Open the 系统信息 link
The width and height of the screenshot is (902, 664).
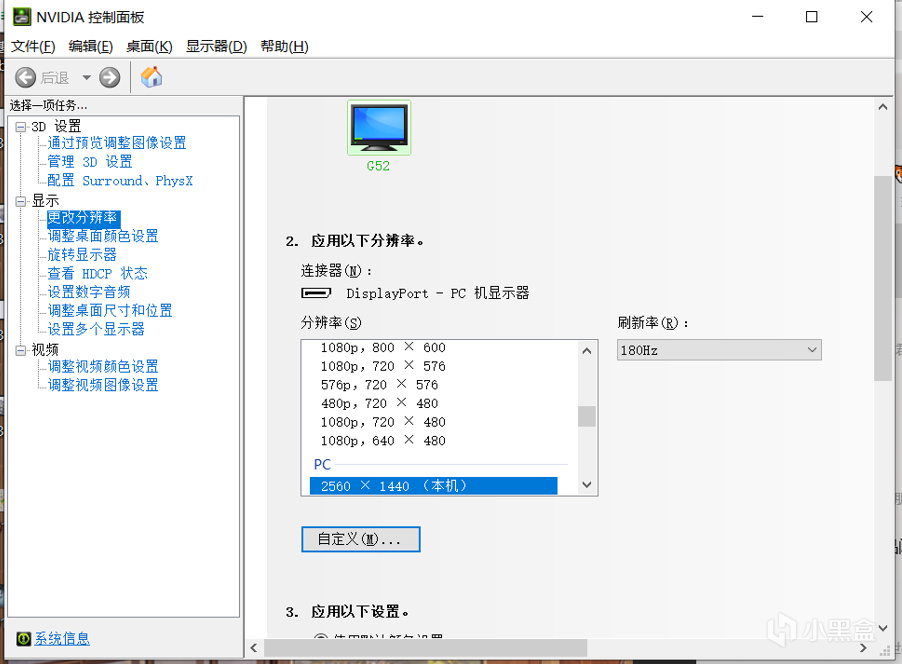click(62, 638)
